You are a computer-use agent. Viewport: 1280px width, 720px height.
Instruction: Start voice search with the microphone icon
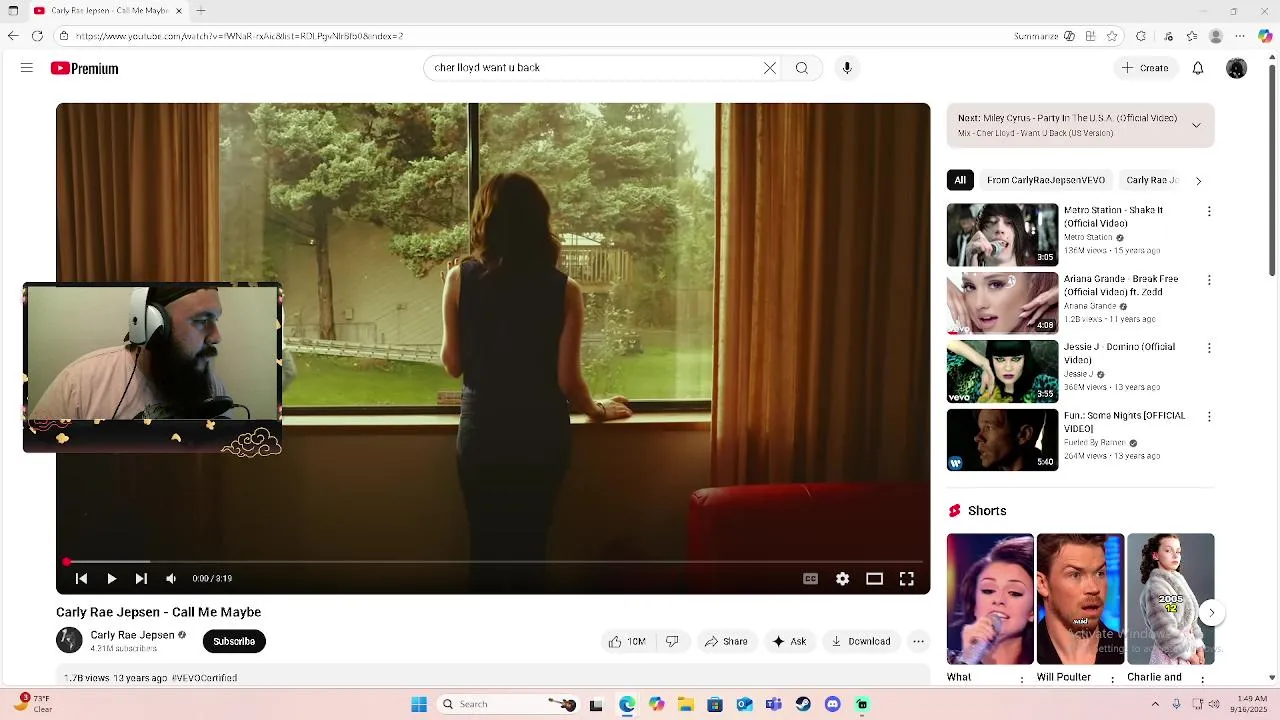tap(847, 68)
